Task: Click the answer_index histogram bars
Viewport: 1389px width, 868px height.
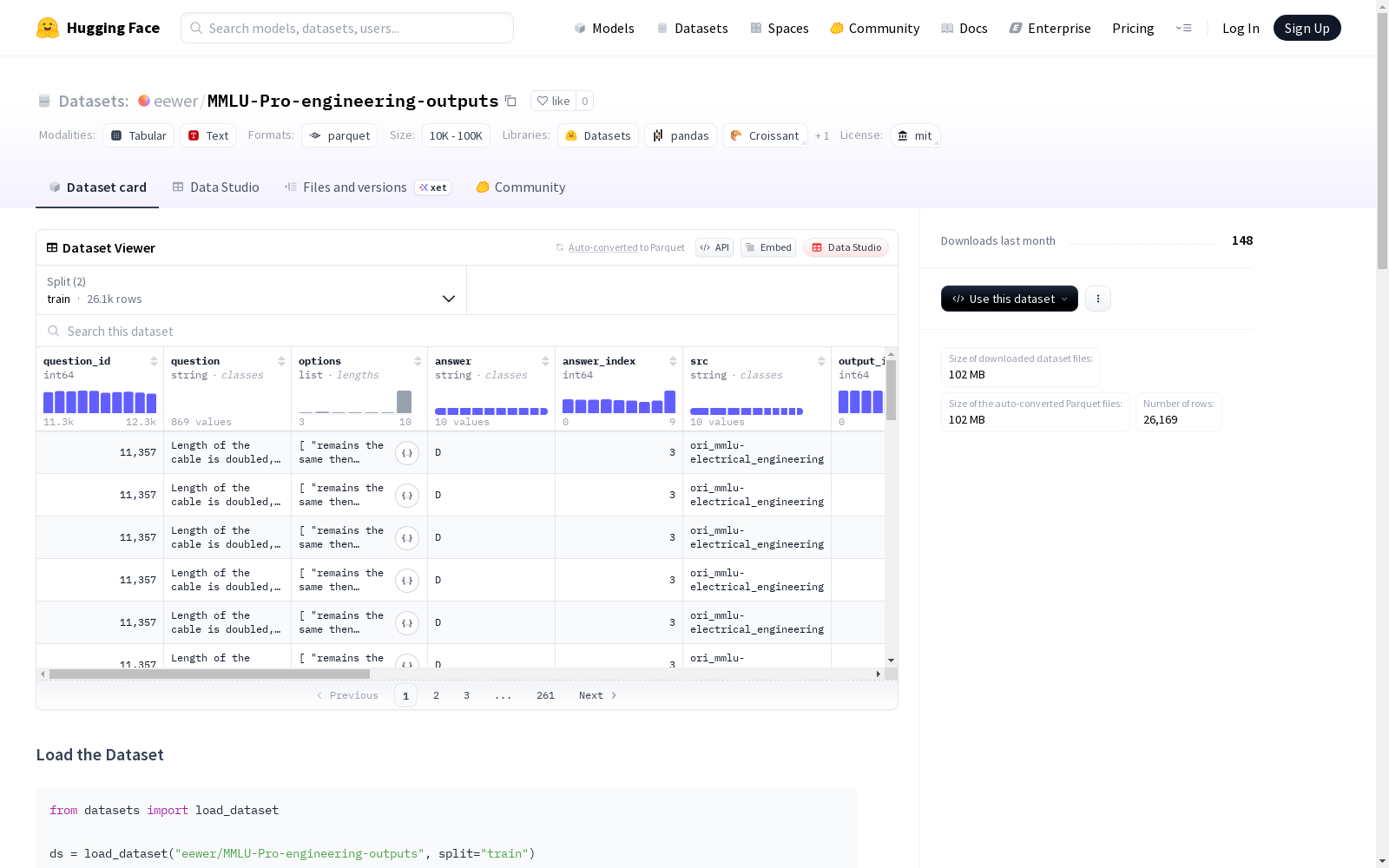Action: (619, 402)
